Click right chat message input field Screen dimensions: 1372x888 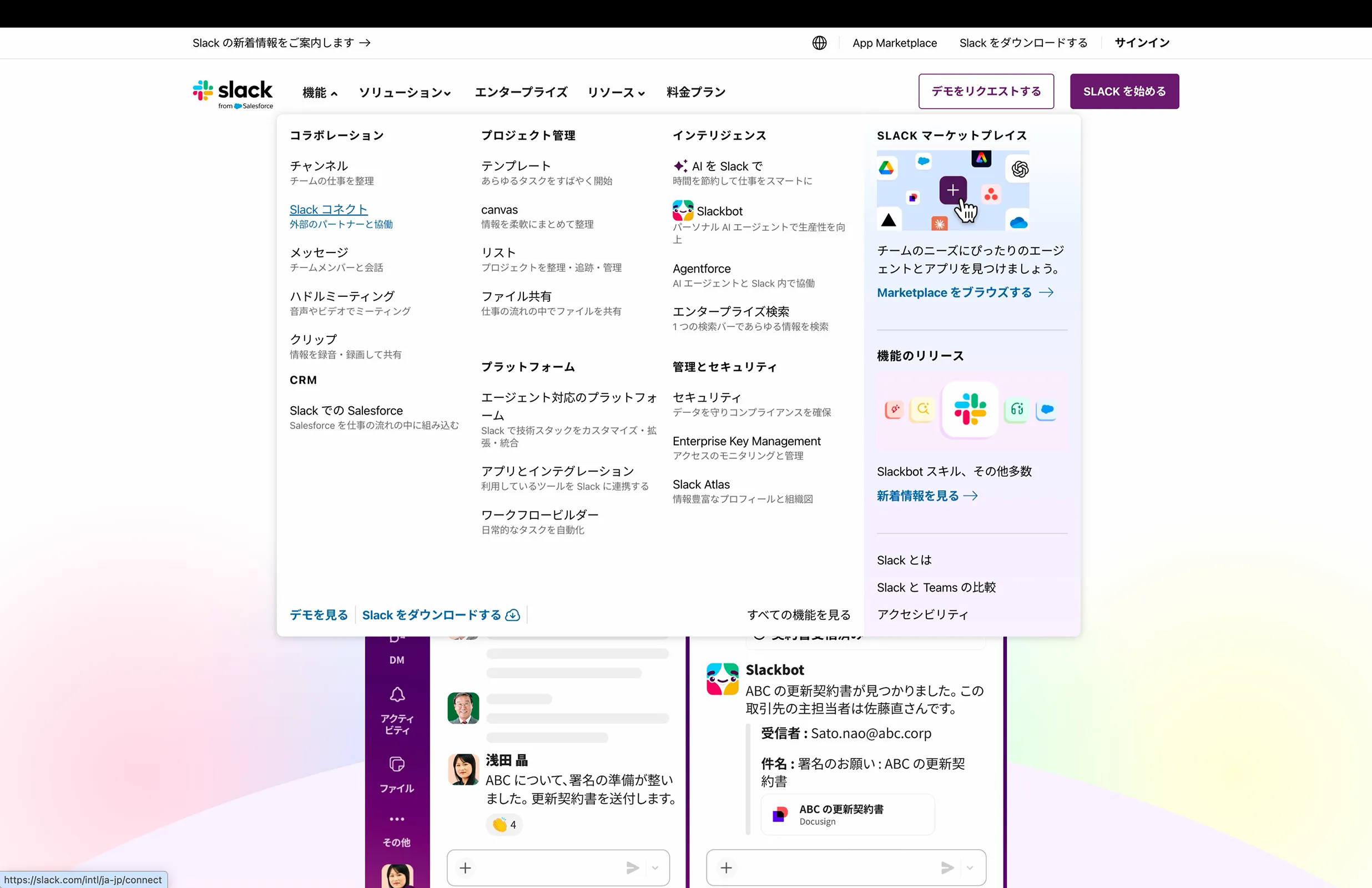pos(846,867)
